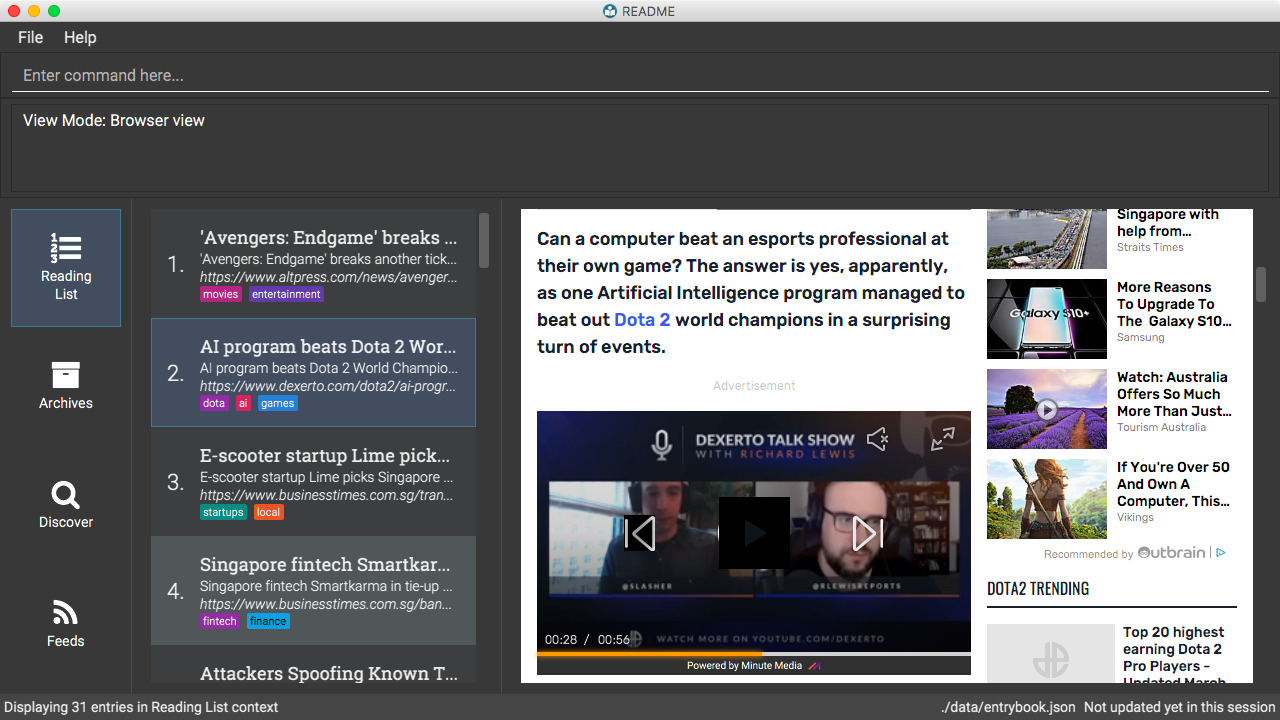The image size is (1280, 720).
Task: Open the Samsung Galaxy S10 ad thumbnail
Action: (1047, 318)
